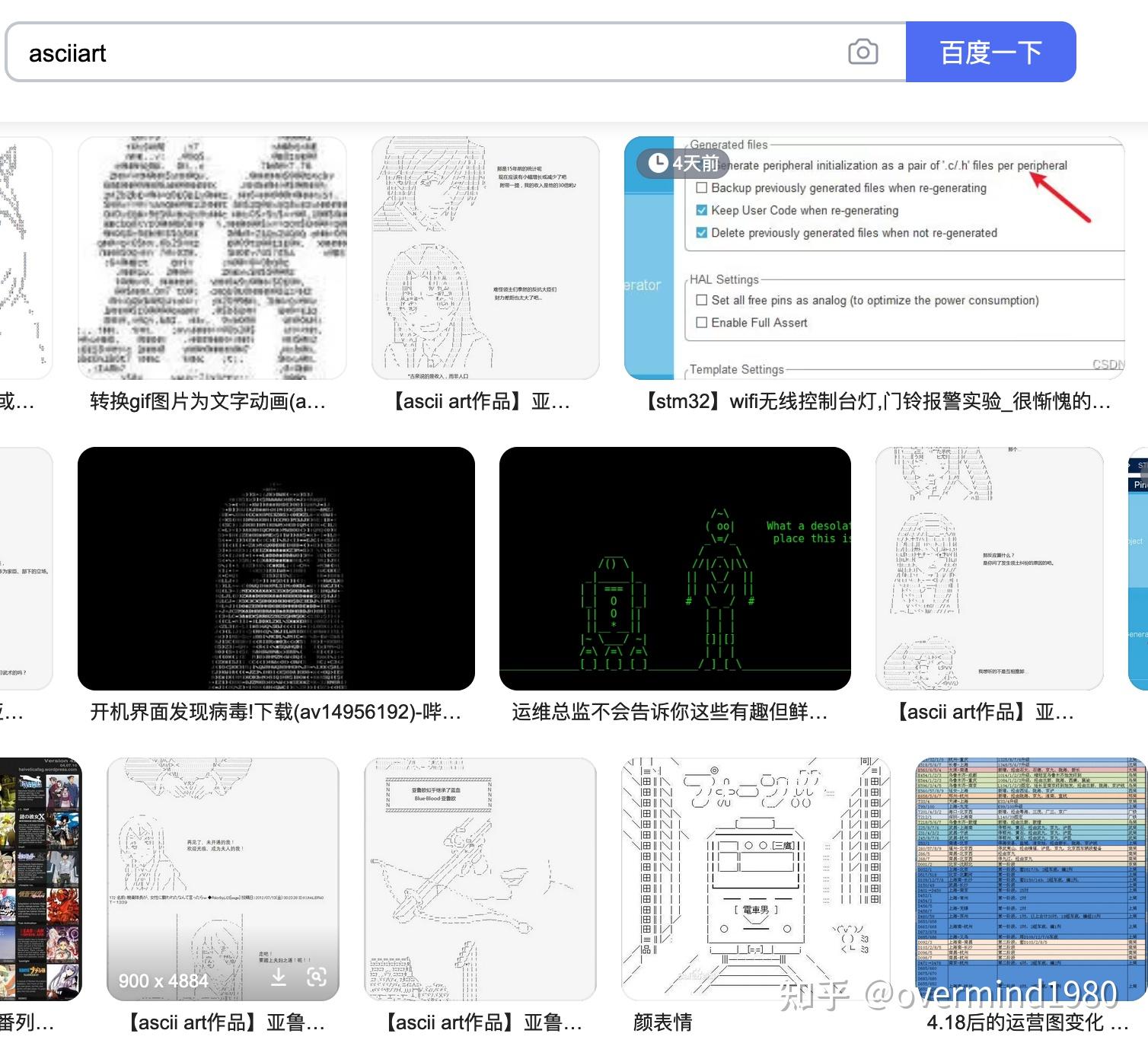Open the anime poster collage thumbnail

click(40, 879)
